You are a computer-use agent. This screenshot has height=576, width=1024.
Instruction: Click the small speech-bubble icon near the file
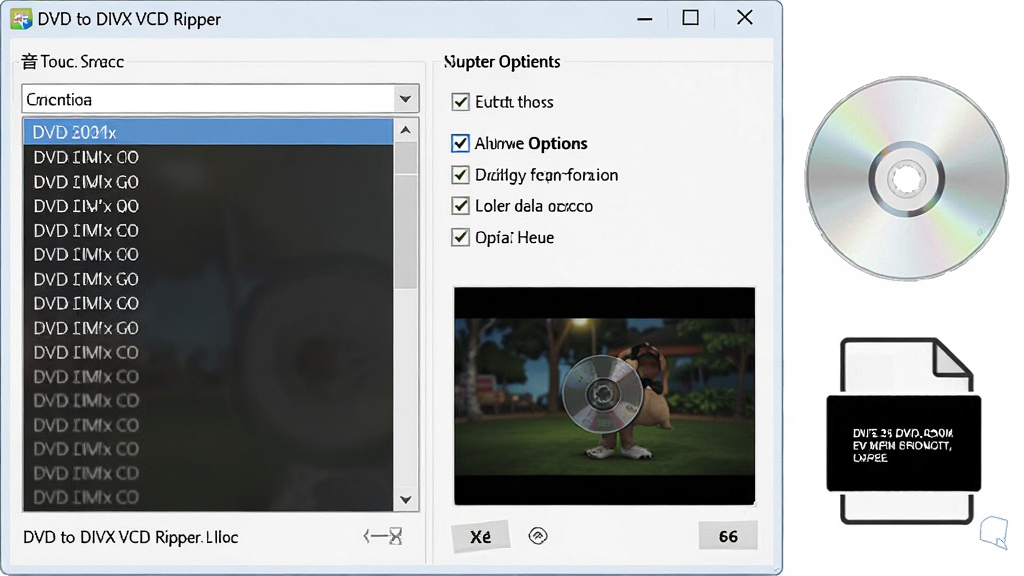pyautogui.click(x=994, y=532)
